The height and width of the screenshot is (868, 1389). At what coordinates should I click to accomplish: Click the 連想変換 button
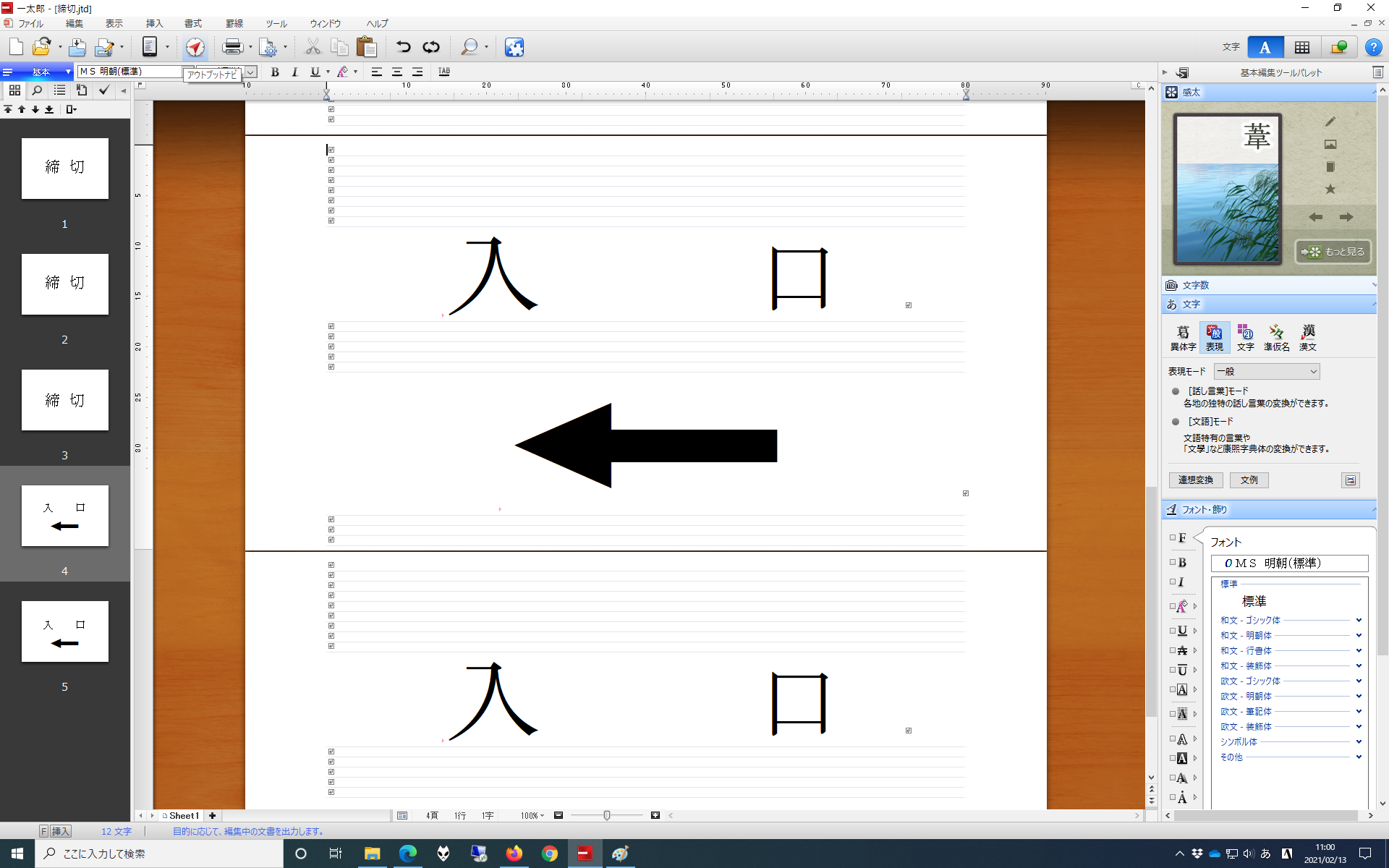pyautogui.click(x=1195, y=480)
